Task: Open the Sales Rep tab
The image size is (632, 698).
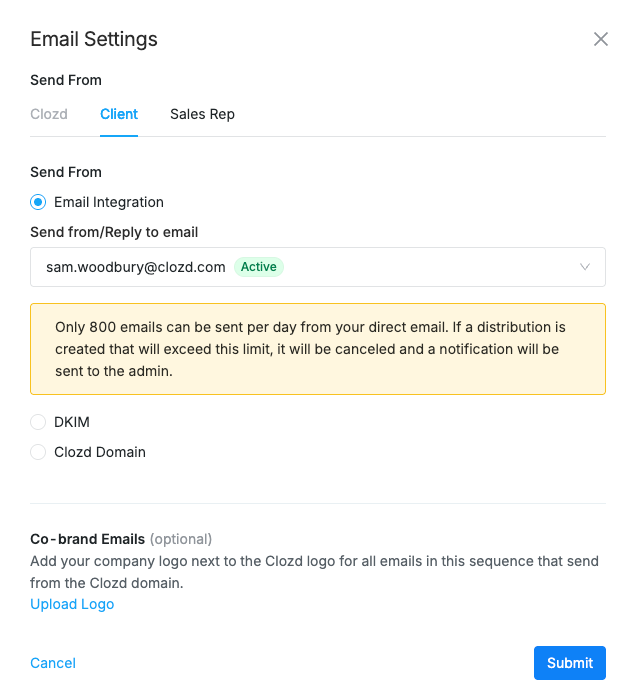Action: (x=202, y=114)
